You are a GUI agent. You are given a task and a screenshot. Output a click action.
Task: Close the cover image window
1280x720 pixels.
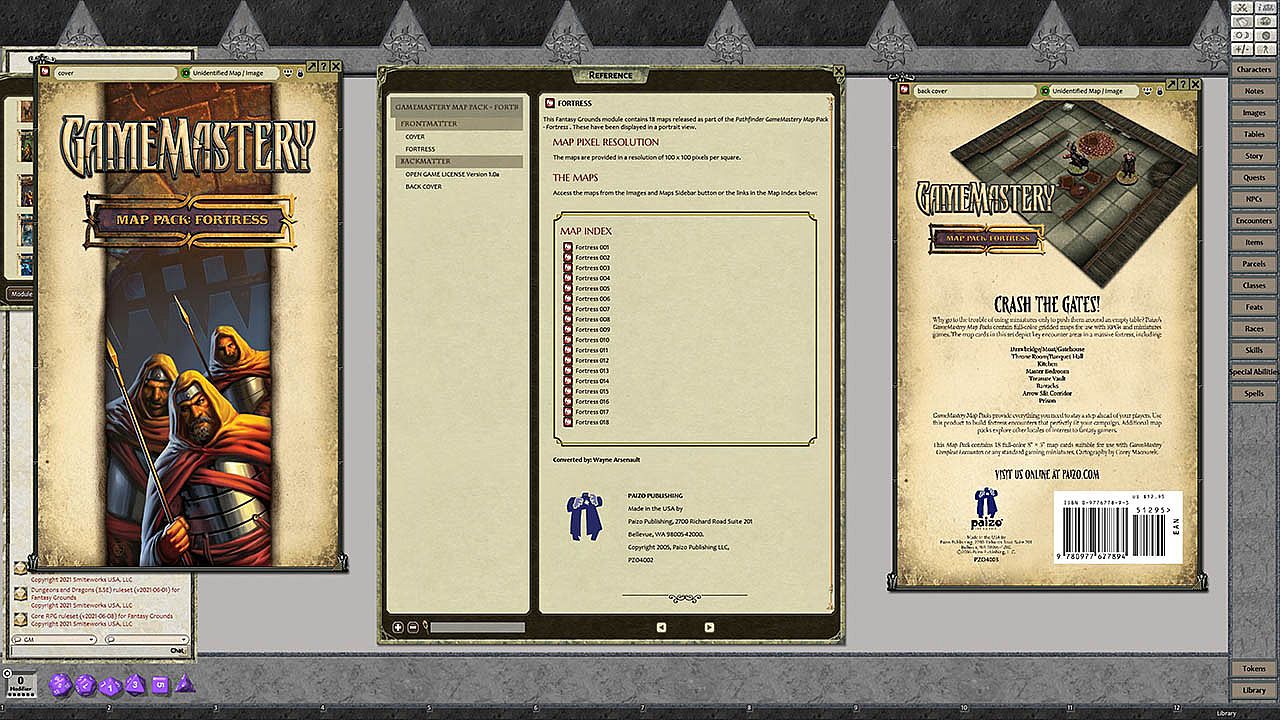pyautogui.click(x=338, y=65)
